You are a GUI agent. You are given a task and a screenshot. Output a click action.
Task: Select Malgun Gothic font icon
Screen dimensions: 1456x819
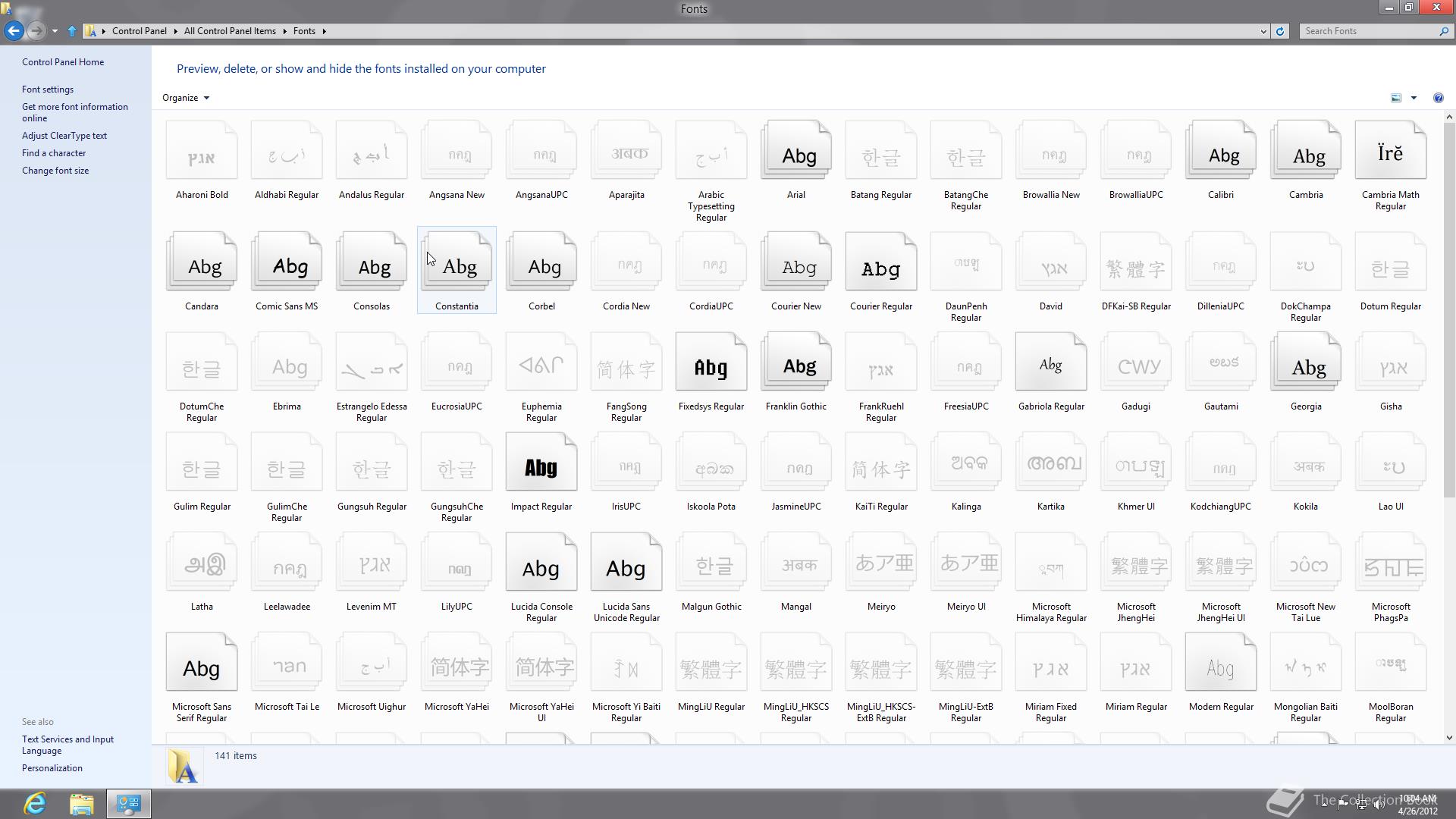[x=711, y=562]
